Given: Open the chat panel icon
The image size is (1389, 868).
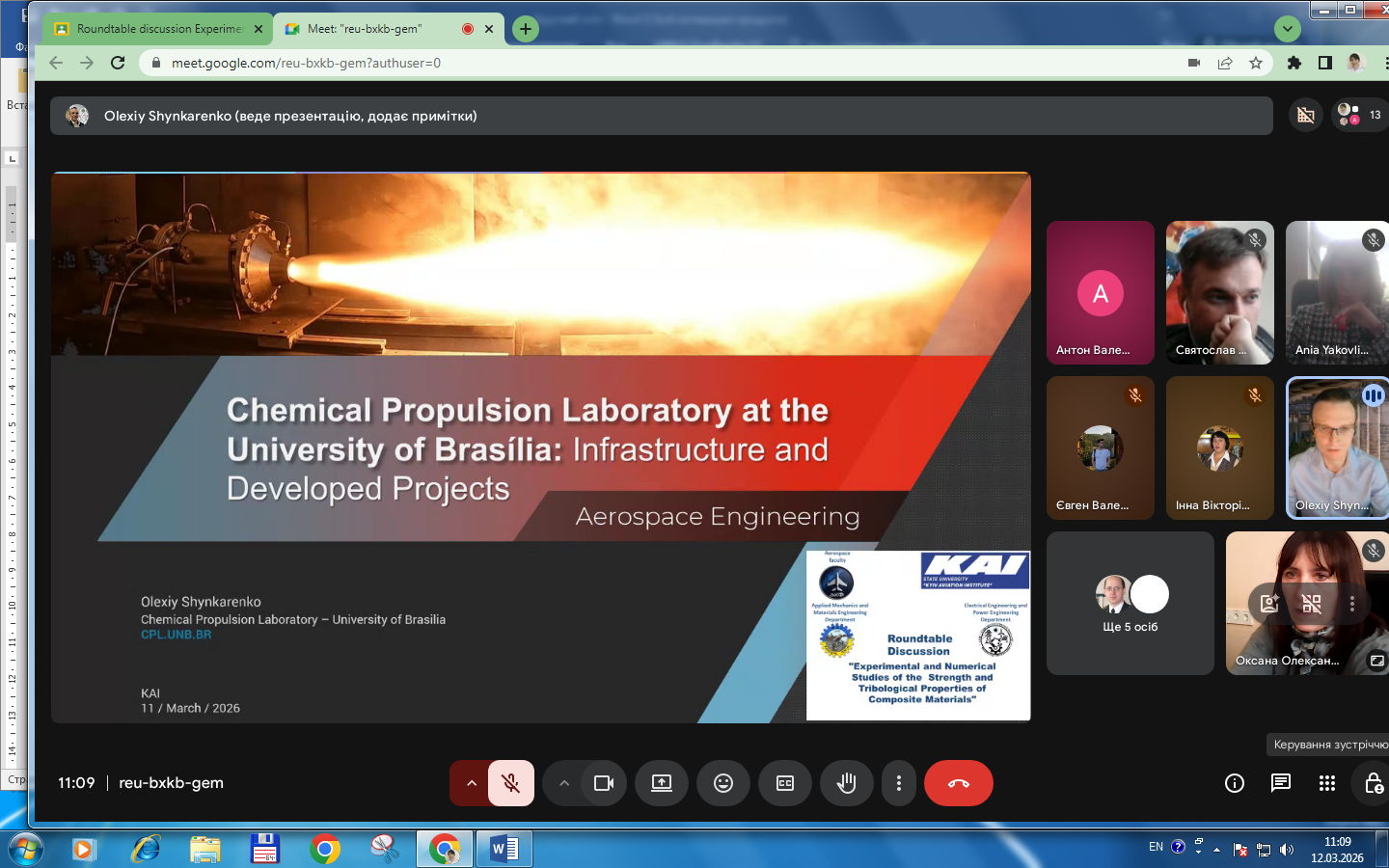Looking at the screenshot, I should [x=1280, y=783].
